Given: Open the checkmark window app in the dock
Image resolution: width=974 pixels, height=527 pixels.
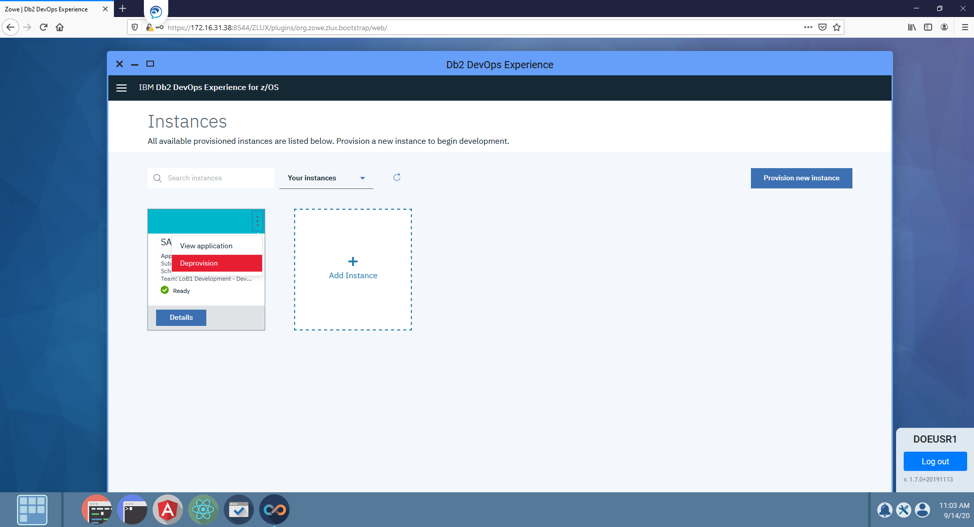Looking at the screenshot, I should point(239,510).
